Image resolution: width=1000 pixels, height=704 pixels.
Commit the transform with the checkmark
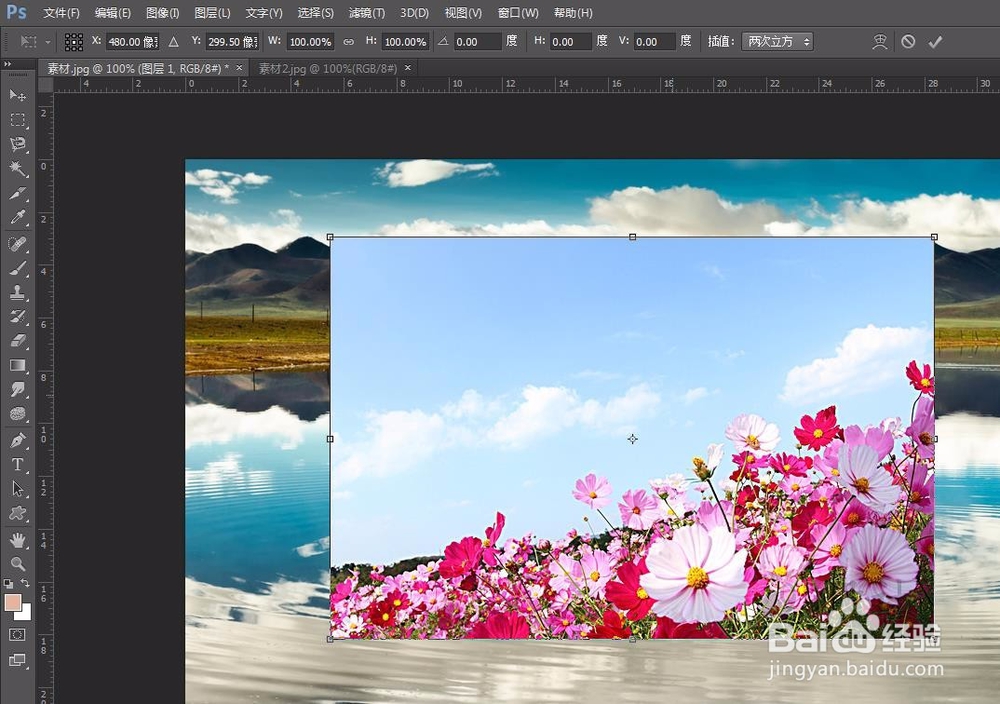(935, 42)
